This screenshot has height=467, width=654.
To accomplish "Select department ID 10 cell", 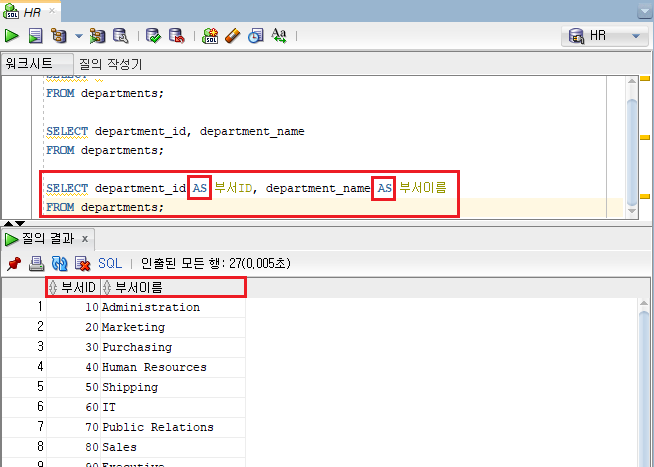I will [x=73, y=307].
